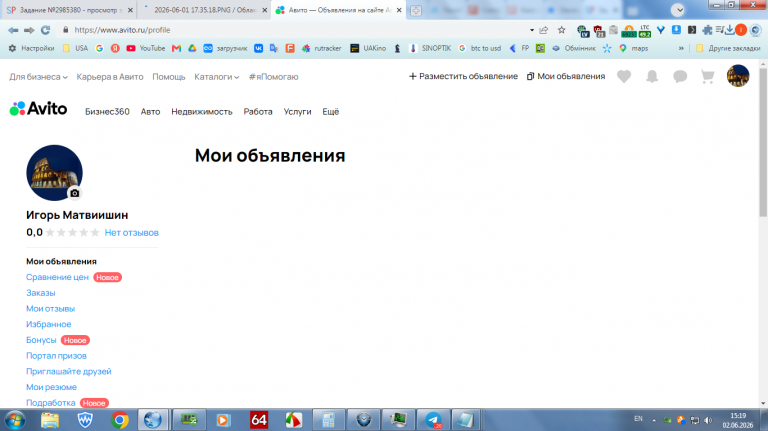Image resolution: width=768 pixels, height=431 pixels.
Task: Open the calculator taskbar icon
Action: [x=328, y=420]
